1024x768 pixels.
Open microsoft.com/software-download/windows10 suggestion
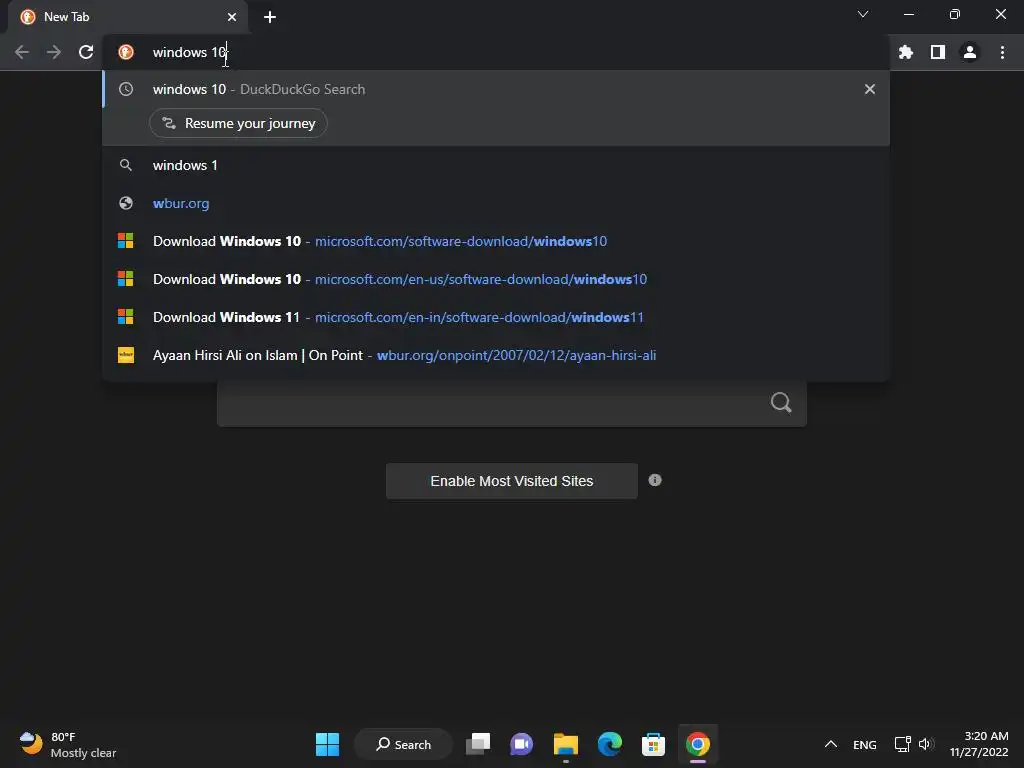tap(496, 241)
